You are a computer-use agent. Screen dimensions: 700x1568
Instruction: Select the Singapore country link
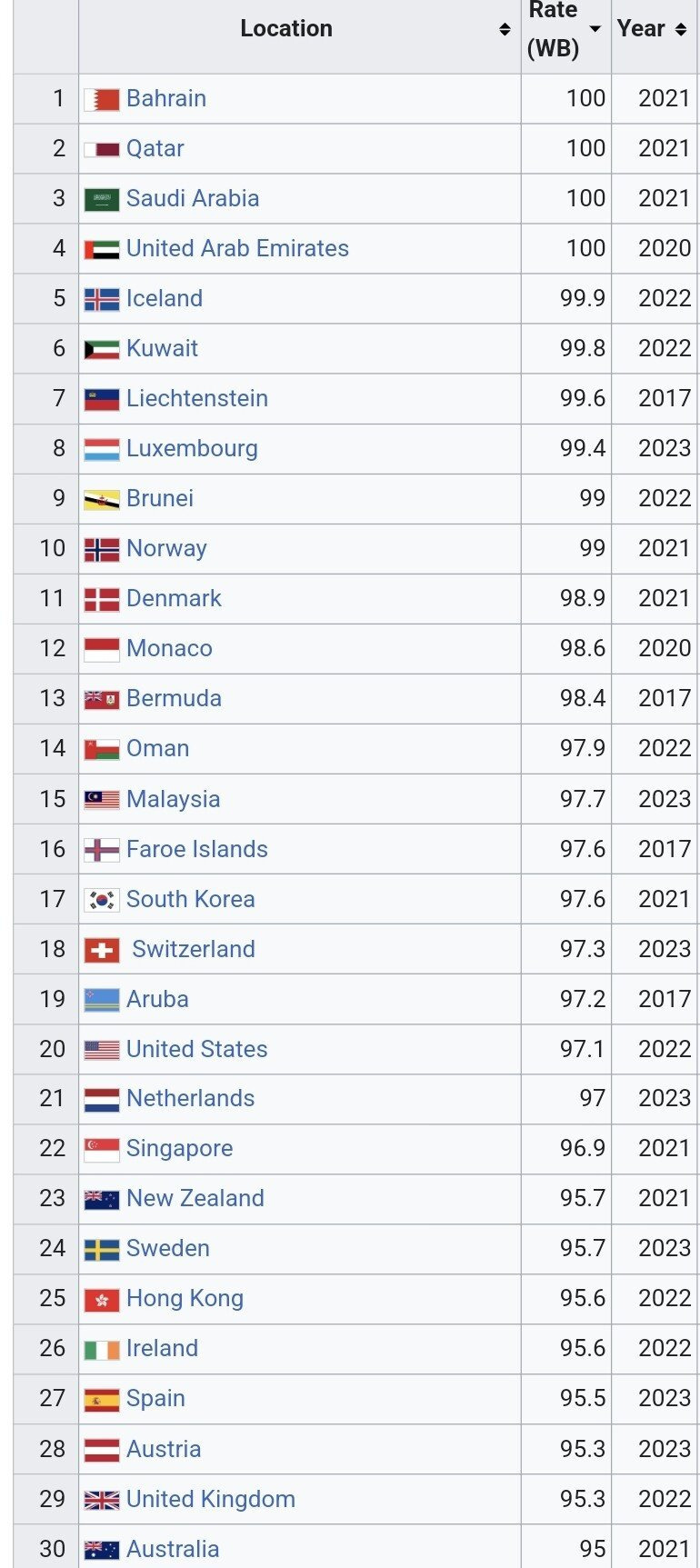coord(180,1148)
